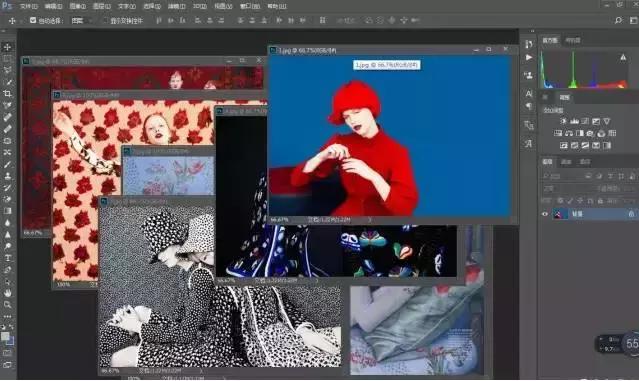Switch to the 调整 (Adjustments) tab
This screenshot has height=381, width=639.
564,97
